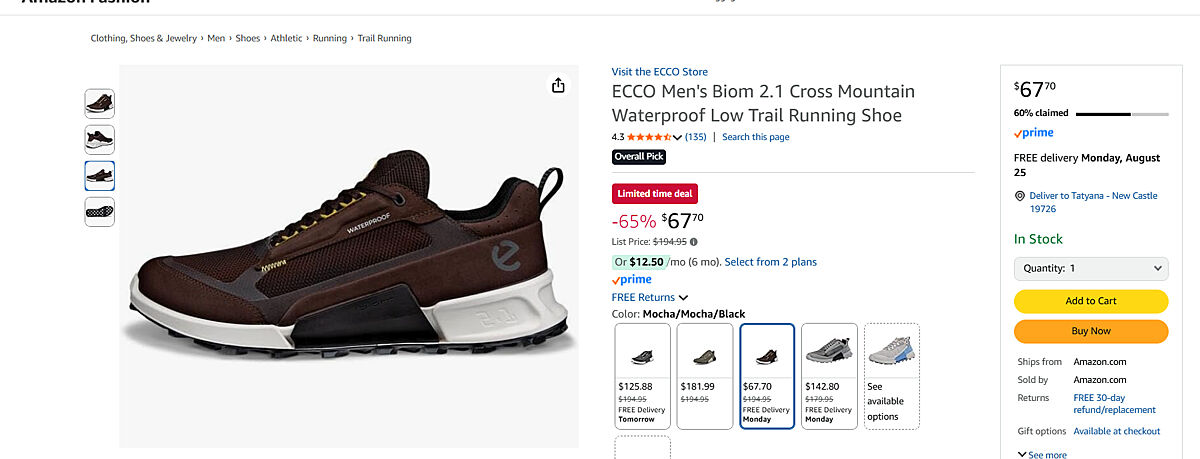Image resolution: width=1200 pixels, height=459 pixels.
Task: Open the Athletic breadcrumb category
Action: [285, 38]
